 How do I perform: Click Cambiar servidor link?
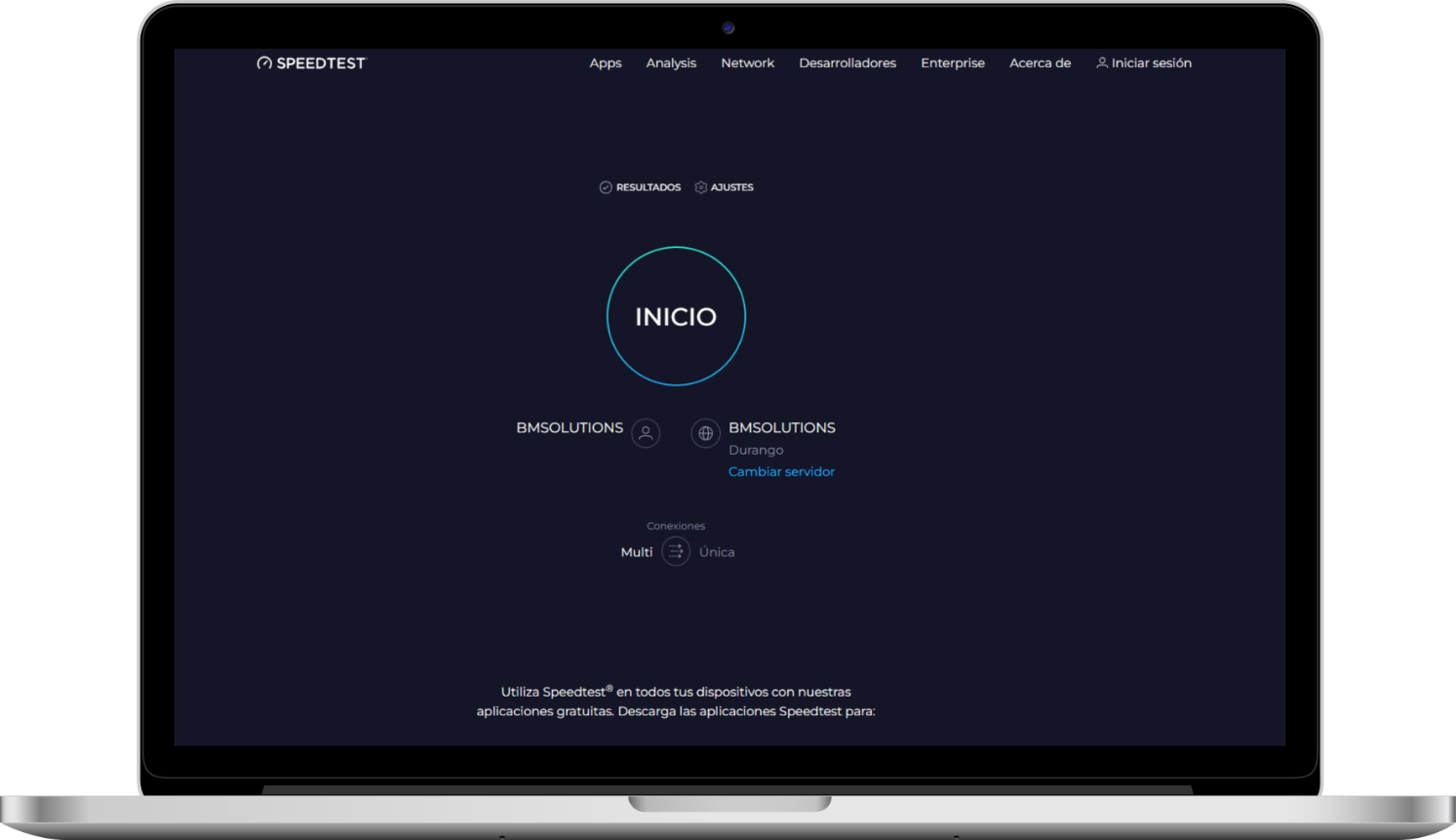(x=781, y=472)
